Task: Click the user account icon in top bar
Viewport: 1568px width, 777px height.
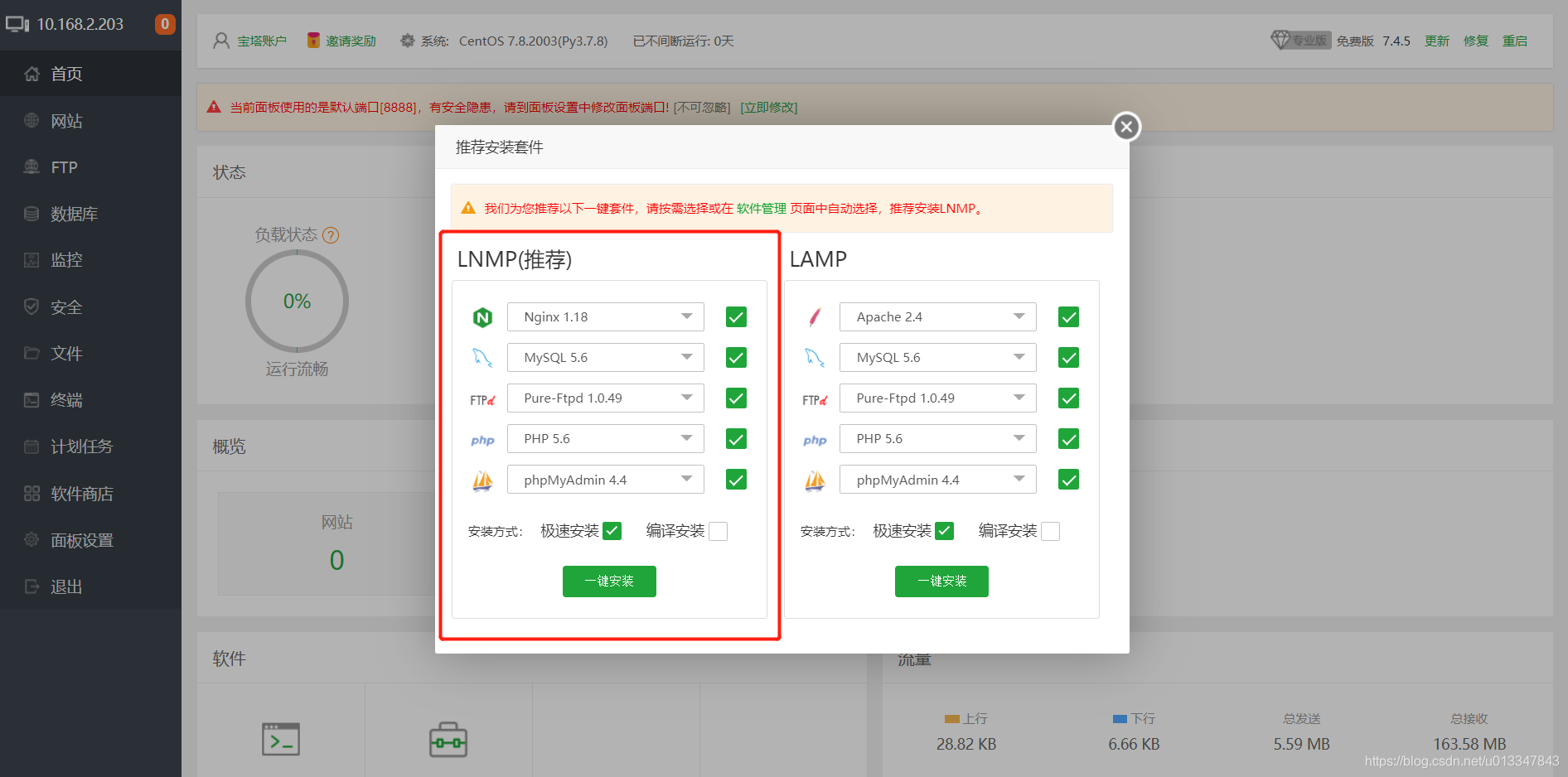Action: (221, 41)
